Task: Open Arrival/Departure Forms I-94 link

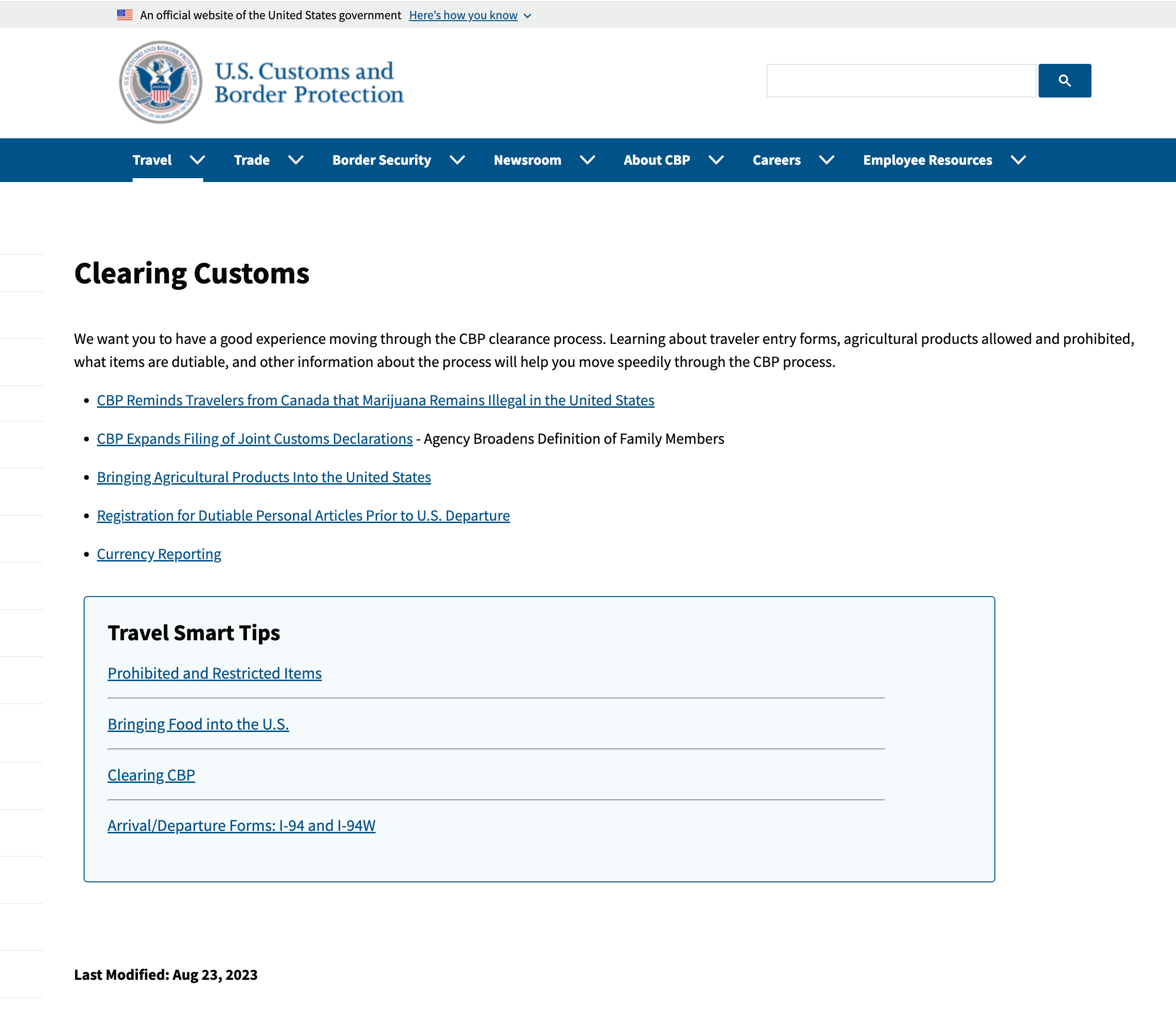Action: 241,825
